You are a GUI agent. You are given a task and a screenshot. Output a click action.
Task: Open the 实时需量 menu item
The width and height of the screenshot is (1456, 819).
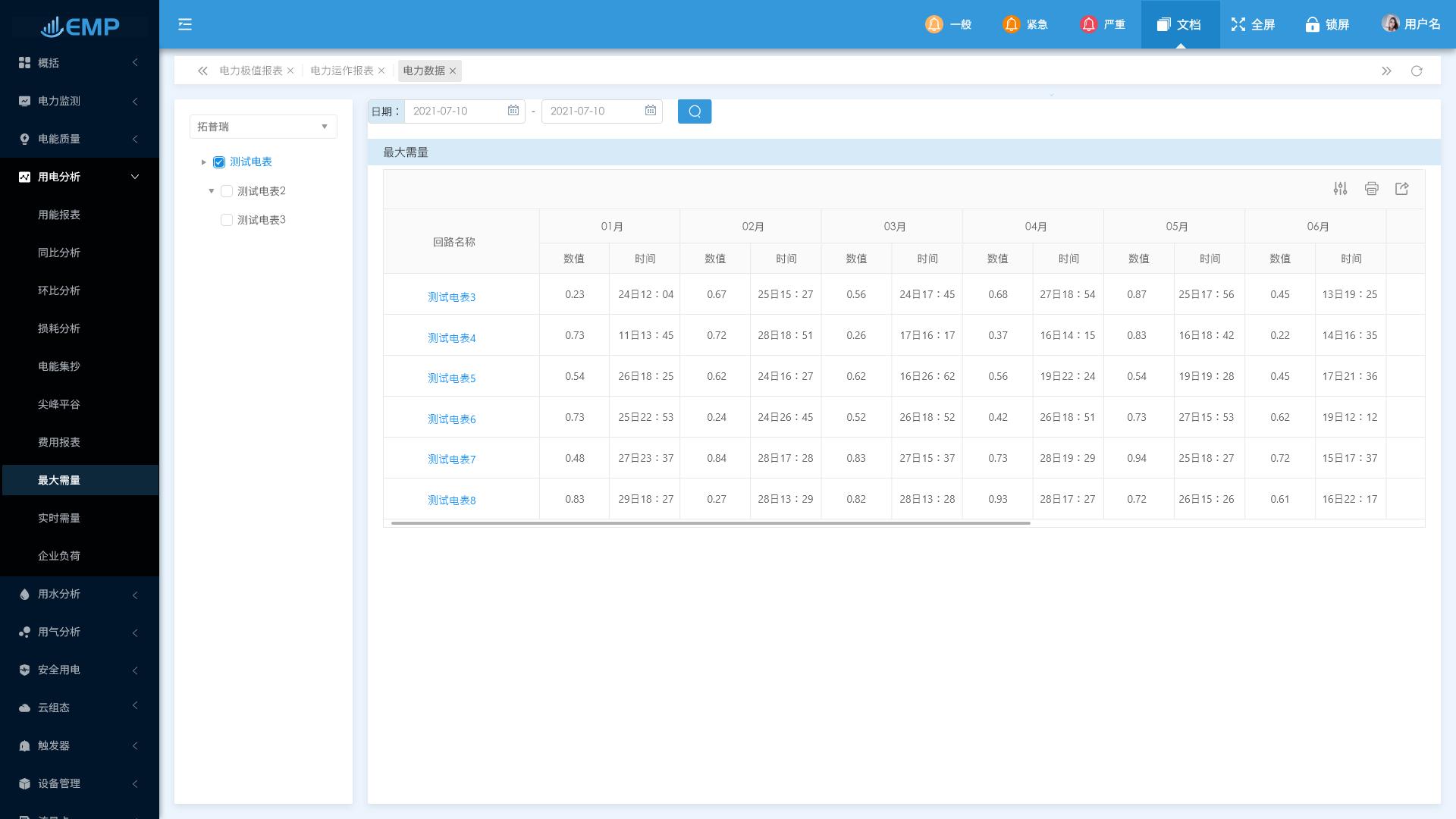tap(59, 518)
